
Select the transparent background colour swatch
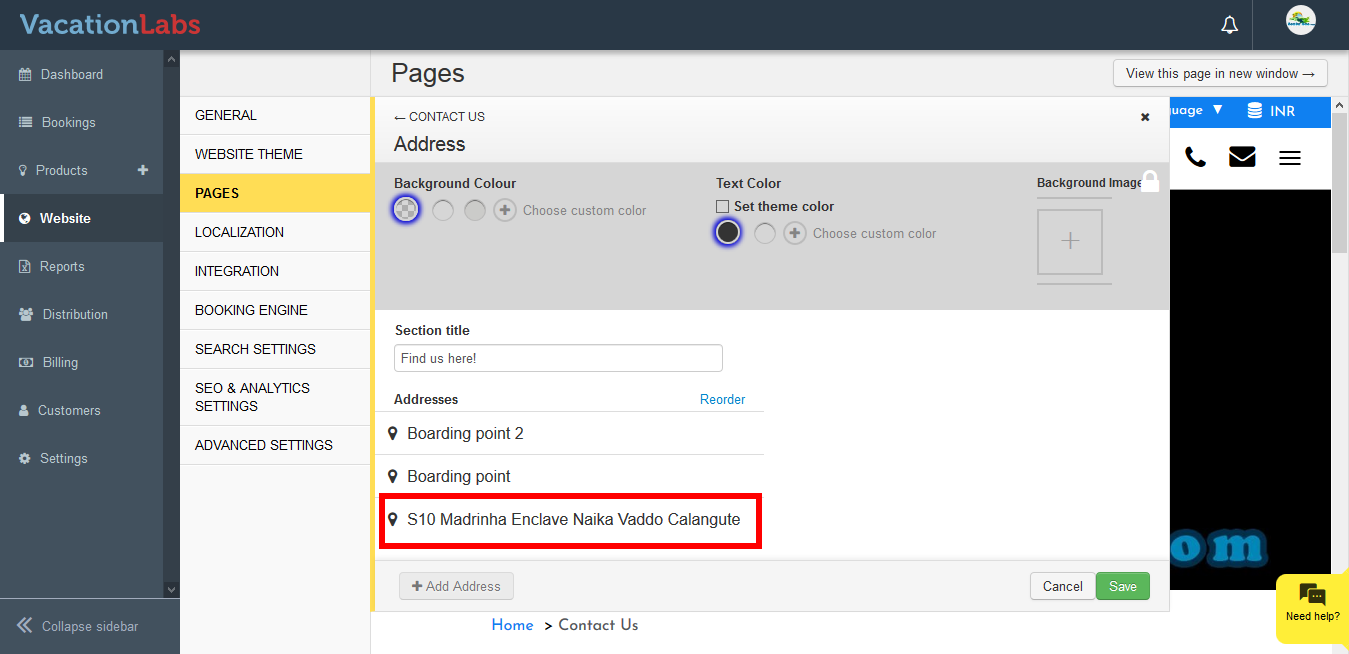406,210
